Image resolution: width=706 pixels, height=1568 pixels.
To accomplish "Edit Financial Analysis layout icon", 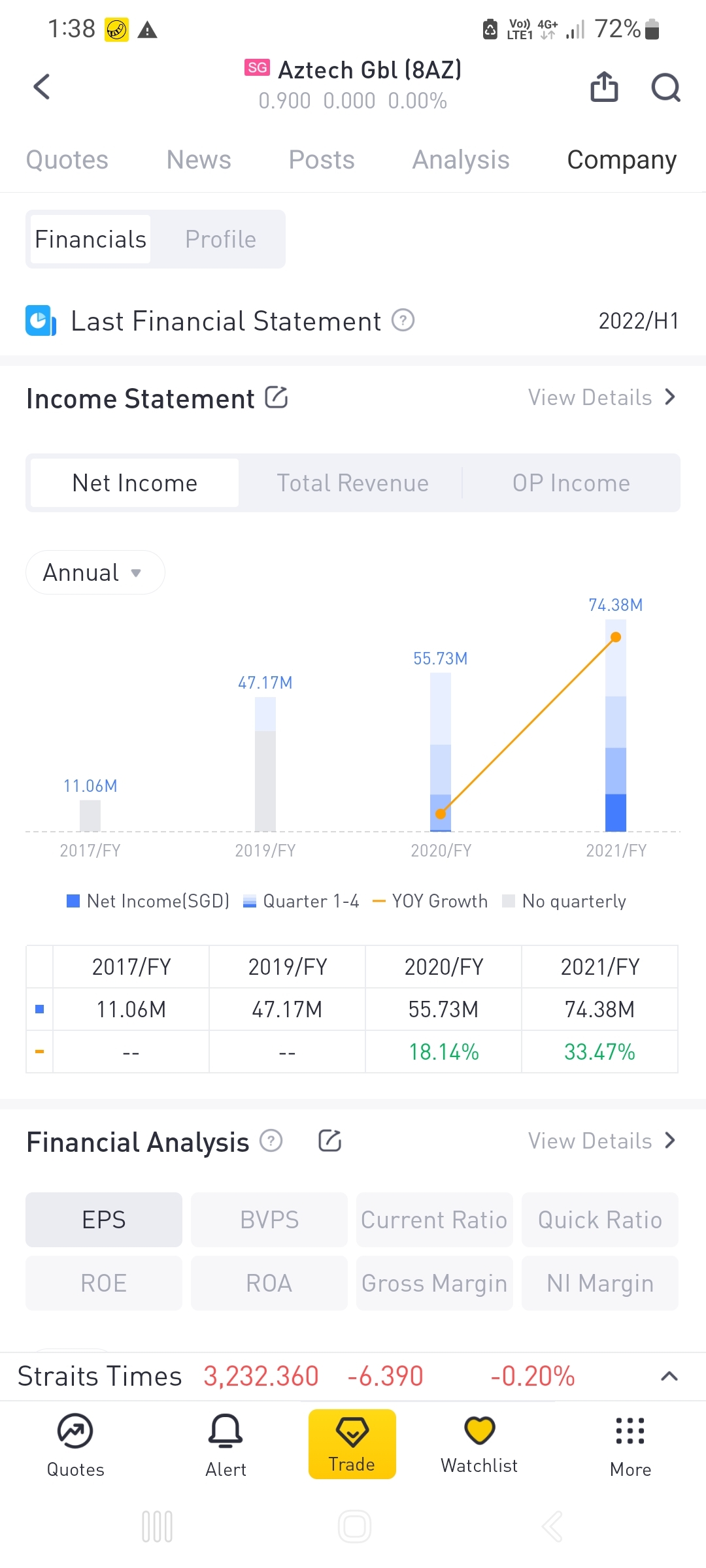I will pos(329,1141).
